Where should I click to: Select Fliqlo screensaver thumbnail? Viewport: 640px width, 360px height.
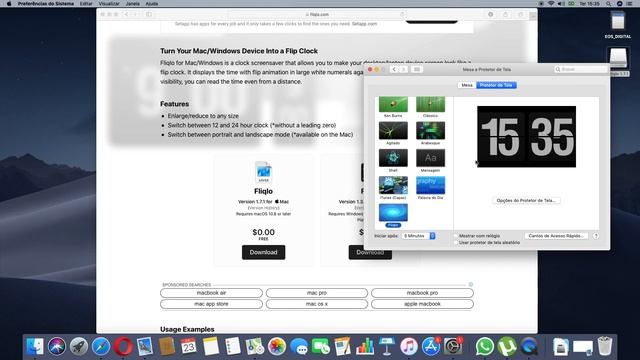pyautogui.click(x=393, y=213)
